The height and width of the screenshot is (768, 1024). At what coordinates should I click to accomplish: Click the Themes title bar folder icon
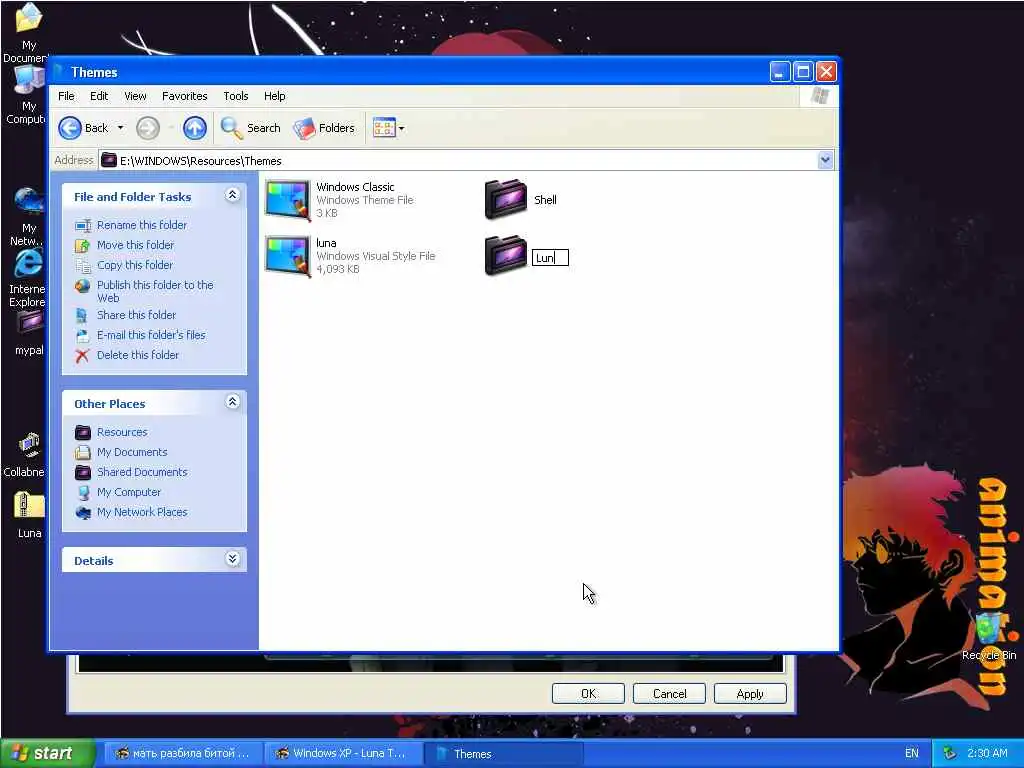[x=59, y=72]
